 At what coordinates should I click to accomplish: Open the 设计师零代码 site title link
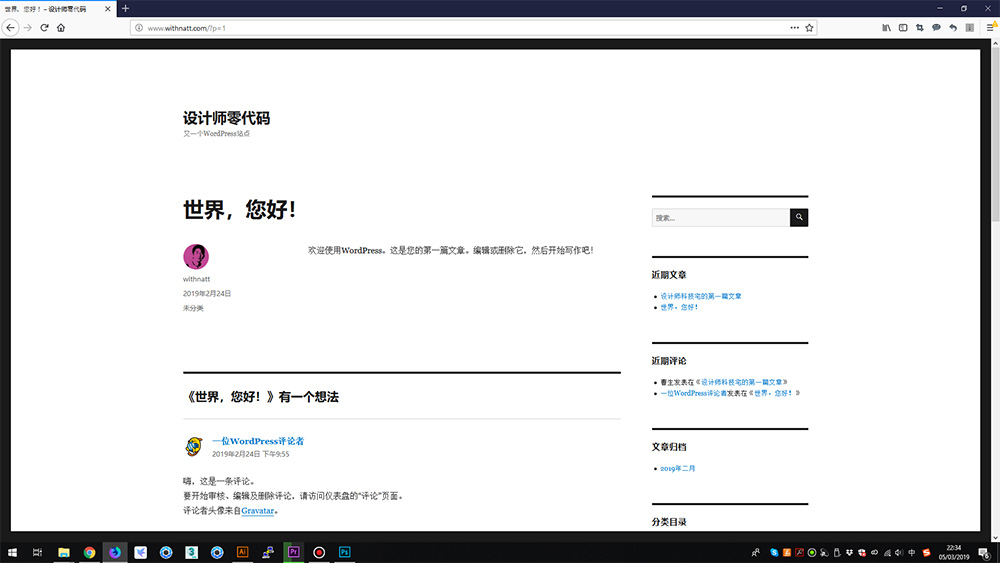(226, 118)
